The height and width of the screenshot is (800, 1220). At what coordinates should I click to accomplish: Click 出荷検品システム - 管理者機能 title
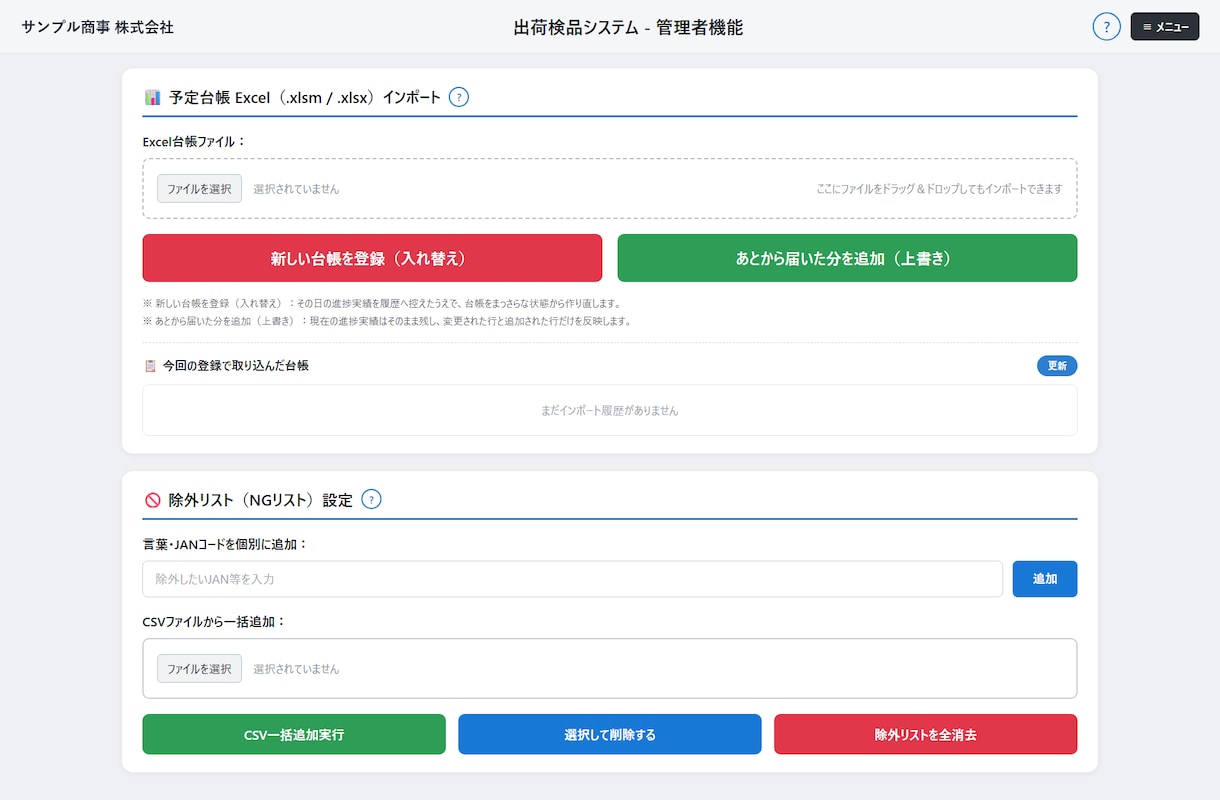[x=628, y=27]
